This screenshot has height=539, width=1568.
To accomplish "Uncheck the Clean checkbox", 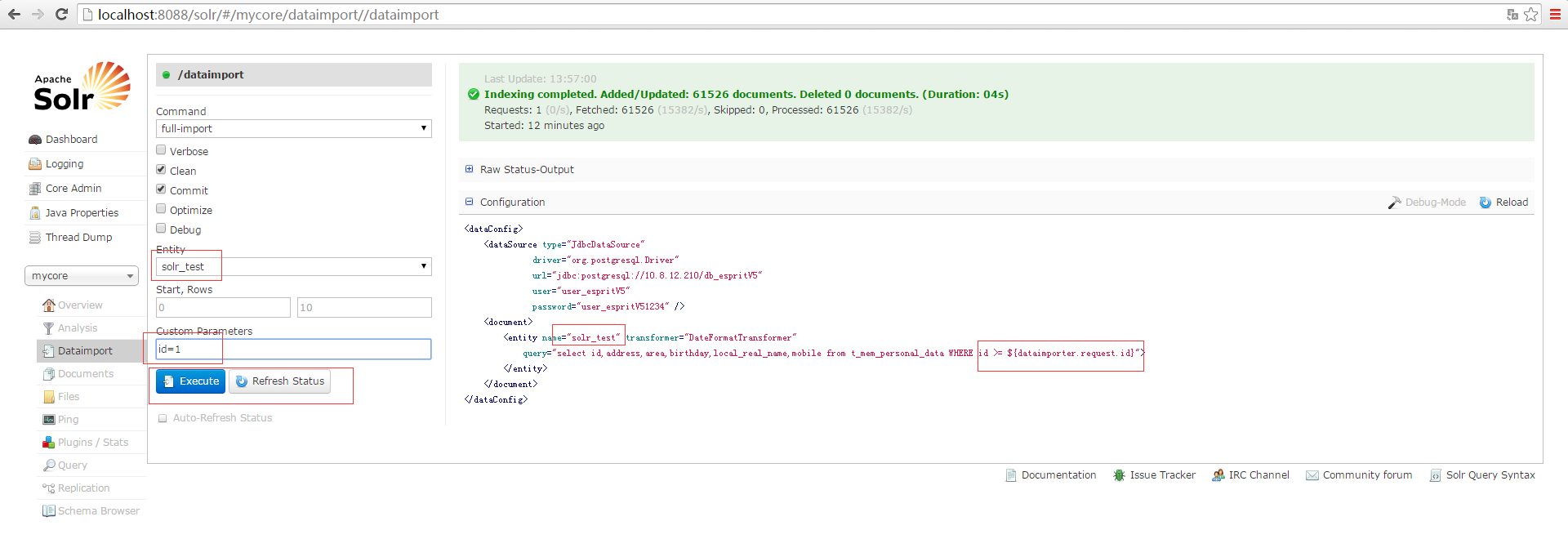I will tap(161, 170).
